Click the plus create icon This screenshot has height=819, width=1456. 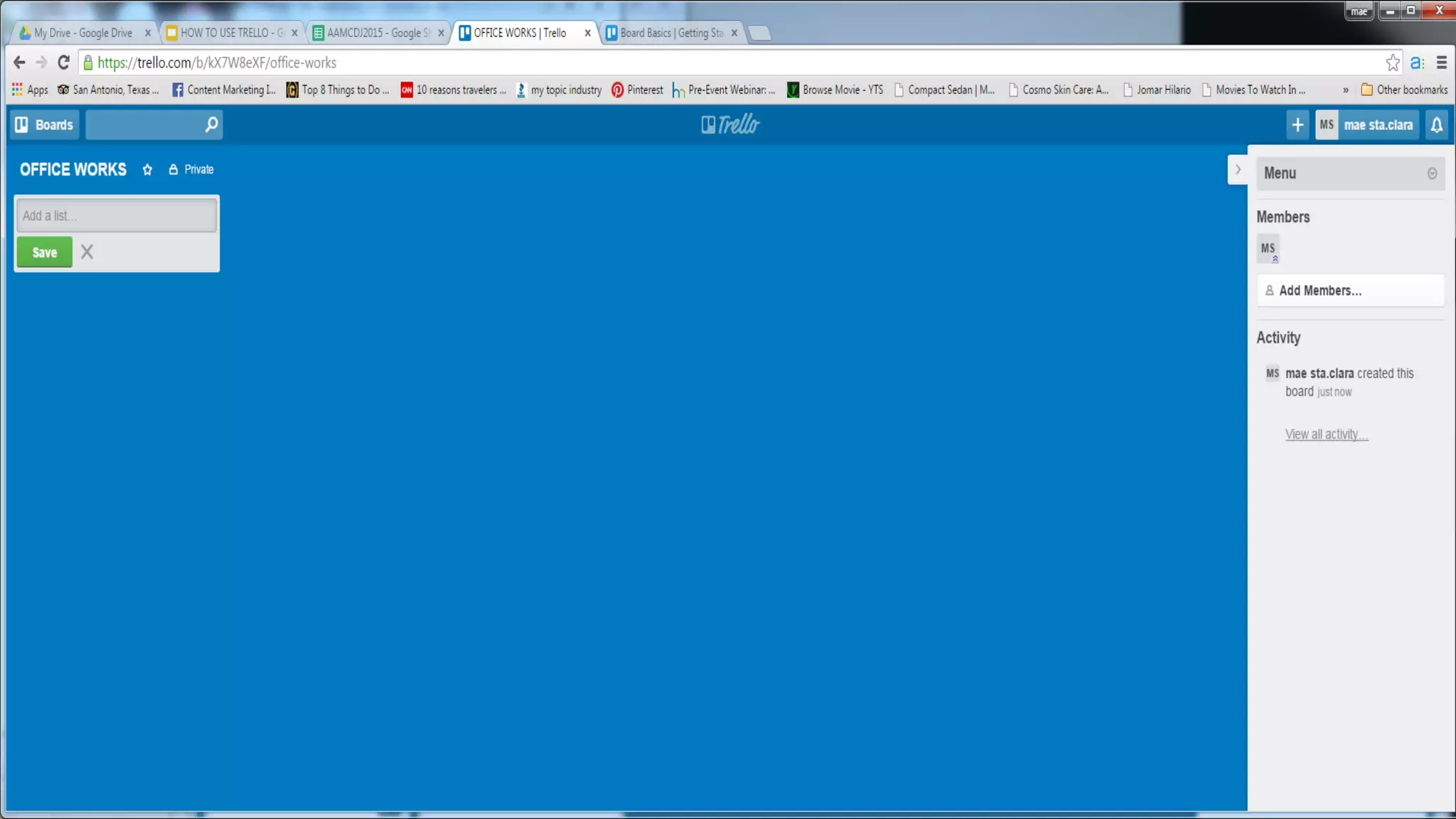point(1297,125)
